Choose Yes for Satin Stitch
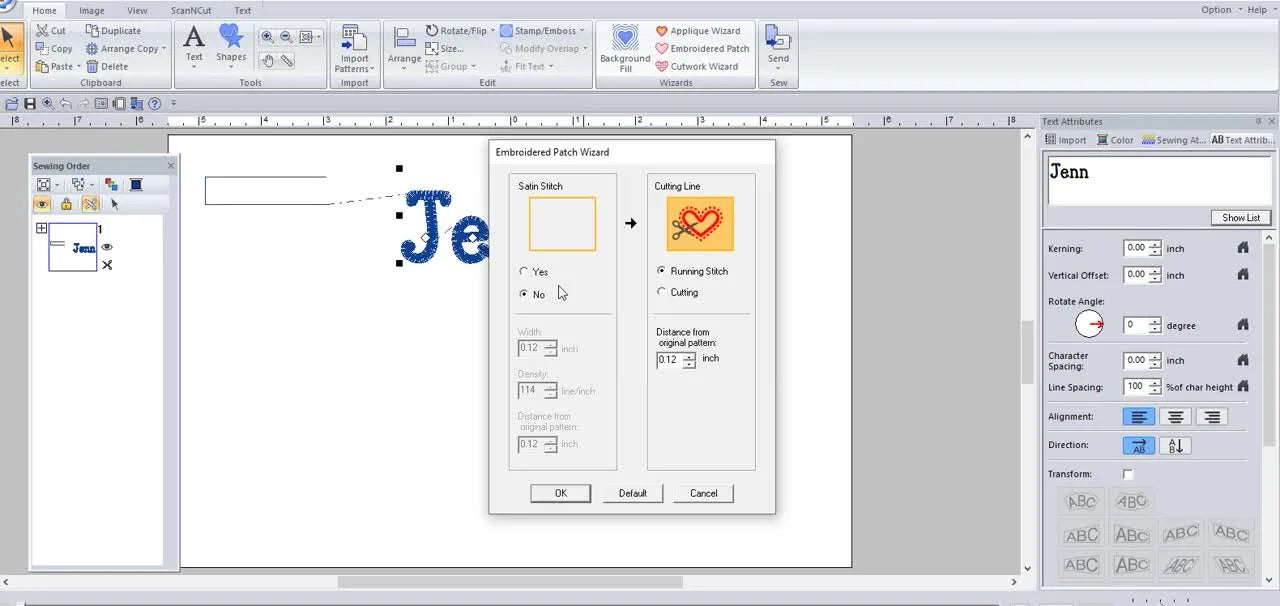Viewport: 1280px width, 606px height. coord(524,272)
